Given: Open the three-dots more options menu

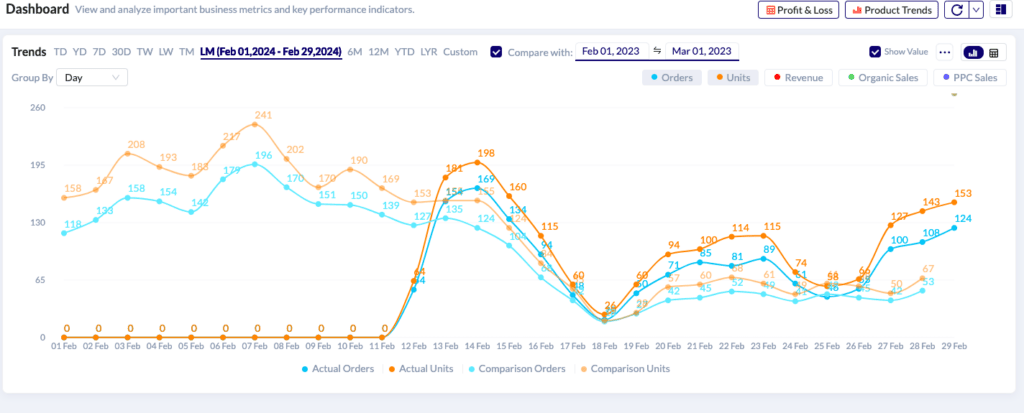Looking at the screenshot, I should click(x=945, y=52).
